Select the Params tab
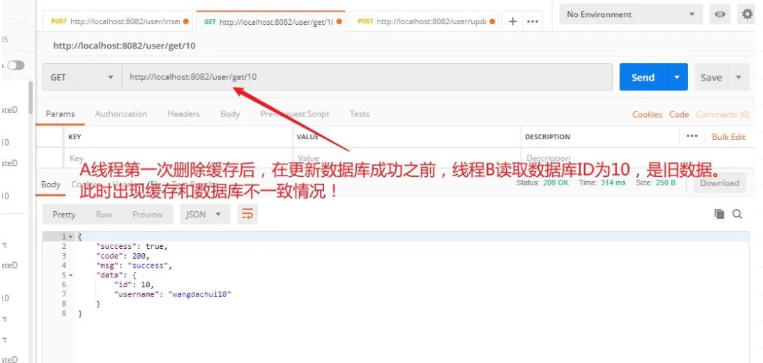 60,114
